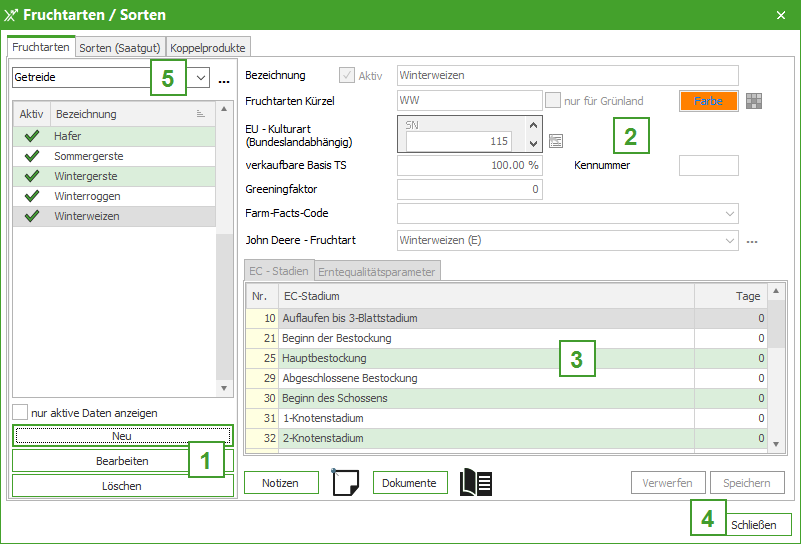Select Wintergerste in the crop list
The height and width of the screenshot is (544, 801).
[85, 176]
